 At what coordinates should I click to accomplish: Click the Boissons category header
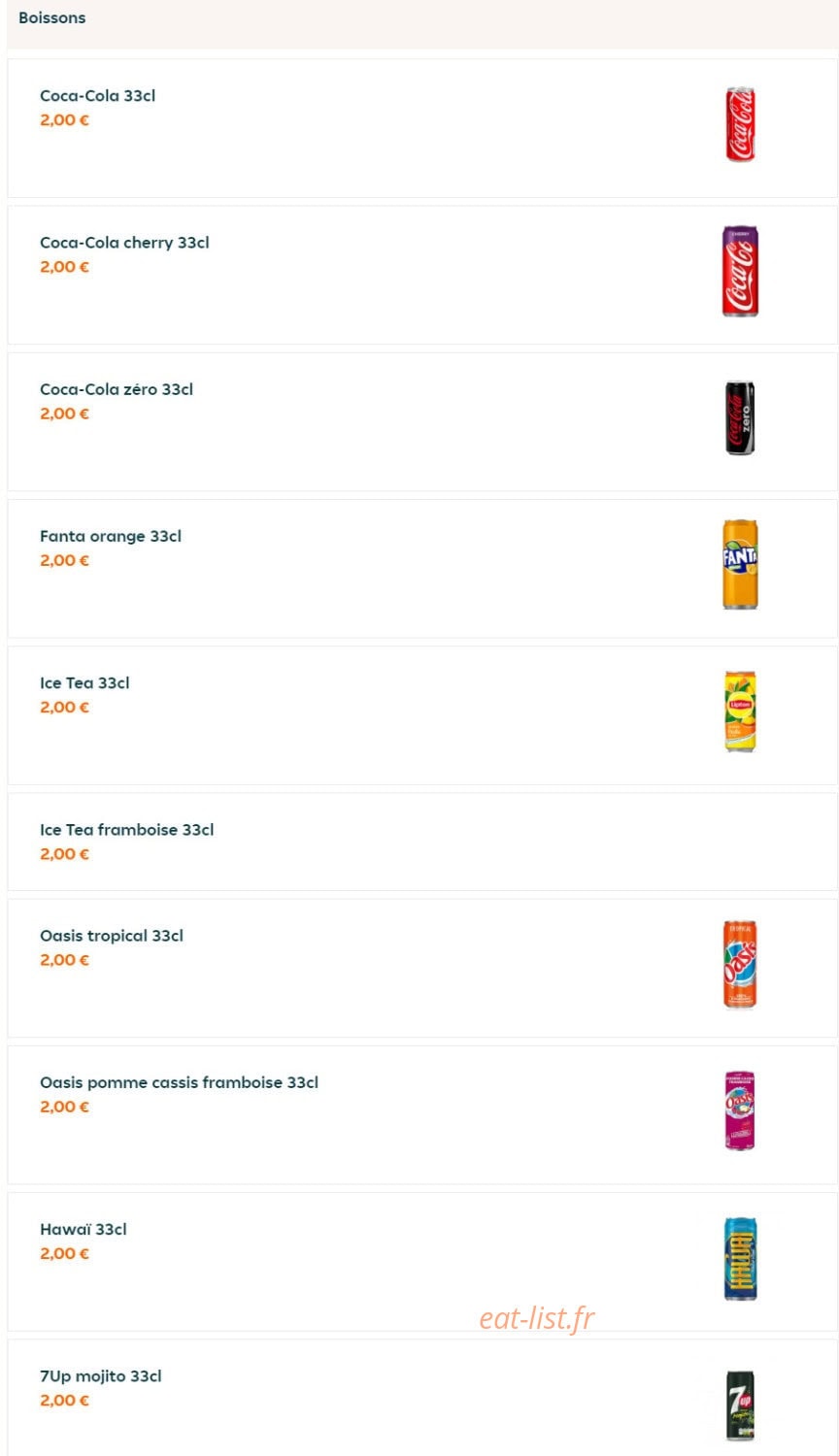tap(52, 17)
